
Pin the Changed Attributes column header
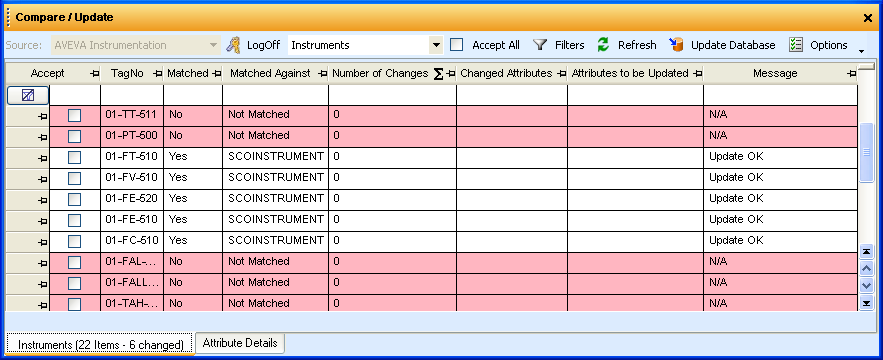pos(561,74)
